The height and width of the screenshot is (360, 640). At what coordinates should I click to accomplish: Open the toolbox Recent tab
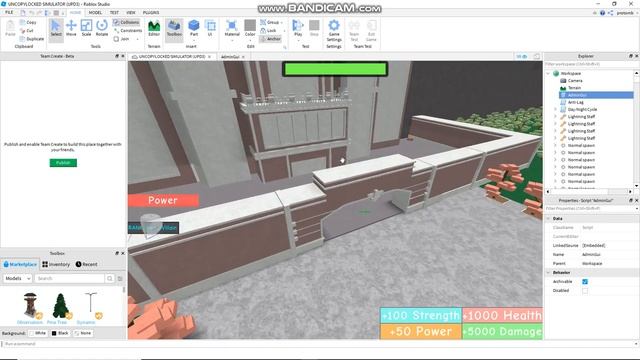[x=87, y=264]
